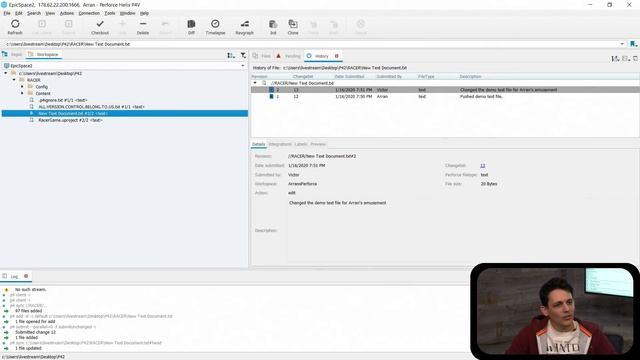Image resolution: width=640 pixels, height=360 pixels.
Task: Collapse the c:\Users\livestream\Desktop\P42 root node
Action: 6,73
